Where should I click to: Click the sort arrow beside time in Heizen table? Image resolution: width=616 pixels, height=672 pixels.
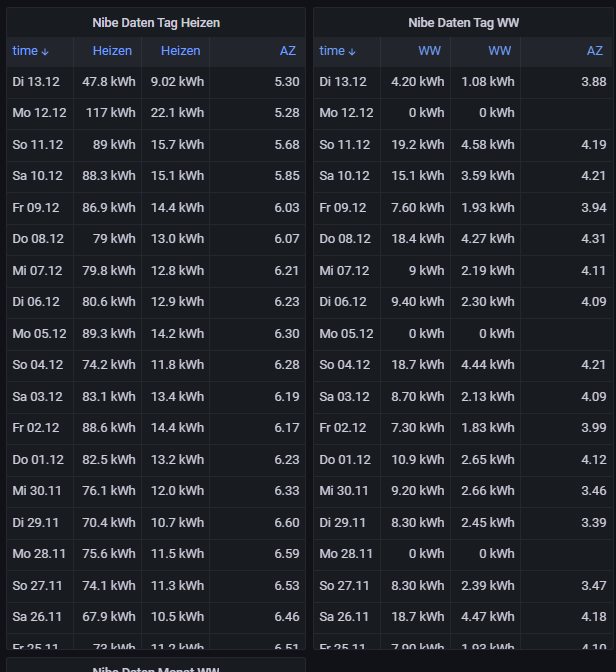tap(45, 52)
